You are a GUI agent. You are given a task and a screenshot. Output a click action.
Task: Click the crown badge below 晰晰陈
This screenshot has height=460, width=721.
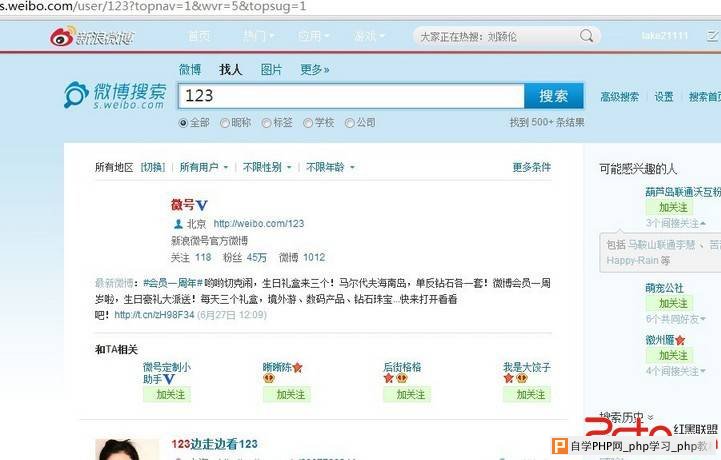tap(269, 378)
